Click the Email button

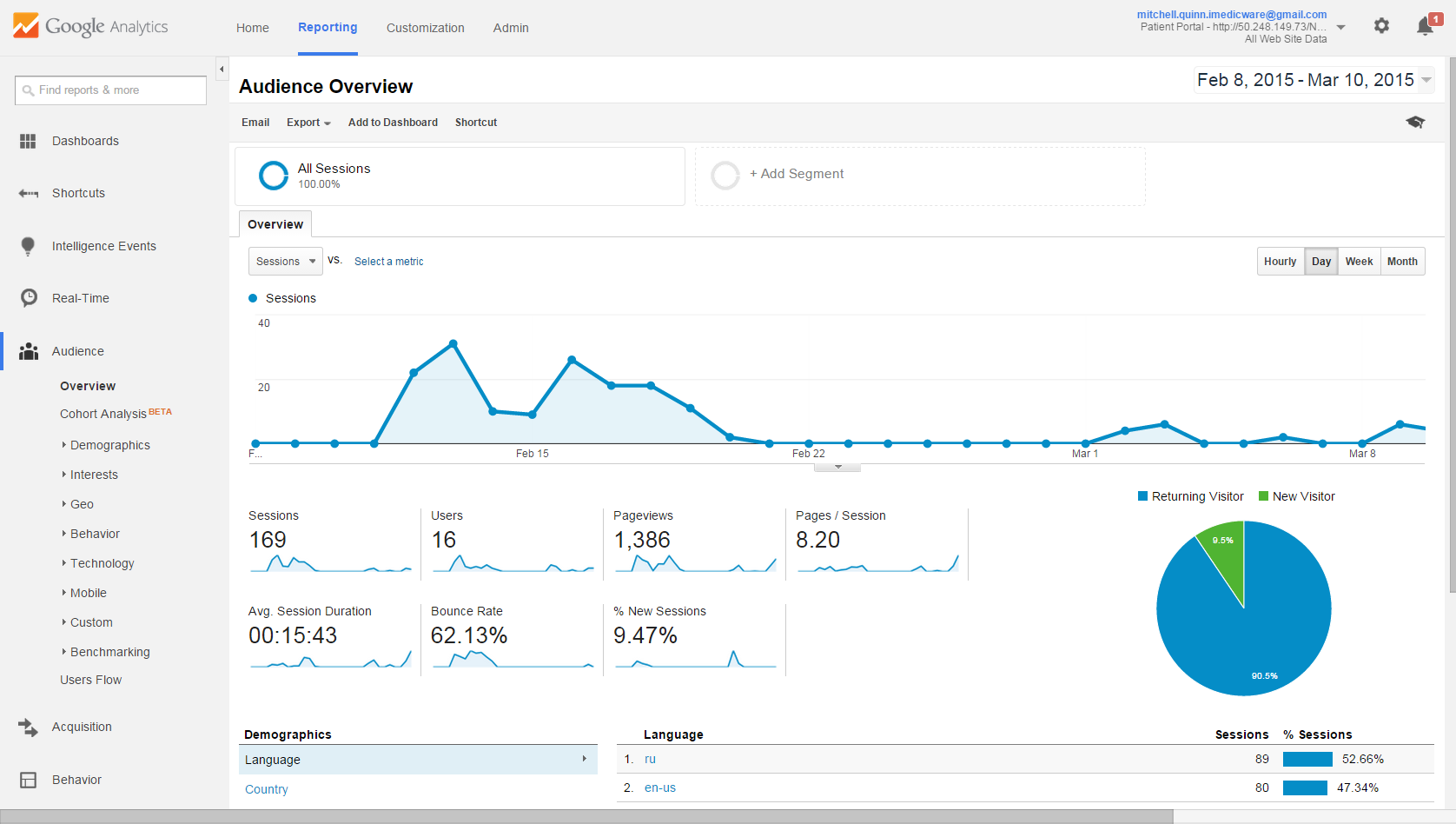[x=255, y=123]
